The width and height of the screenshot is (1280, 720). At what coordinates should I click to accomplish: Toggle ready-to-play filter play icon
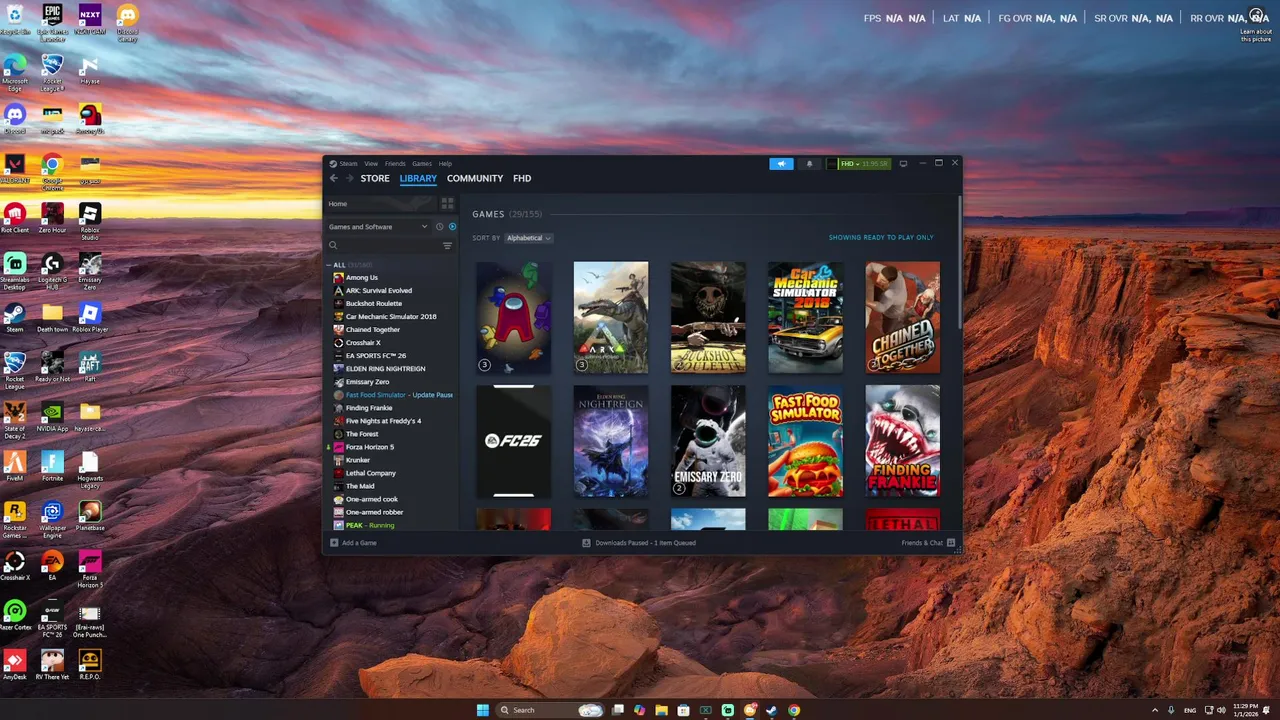point(452,227)
